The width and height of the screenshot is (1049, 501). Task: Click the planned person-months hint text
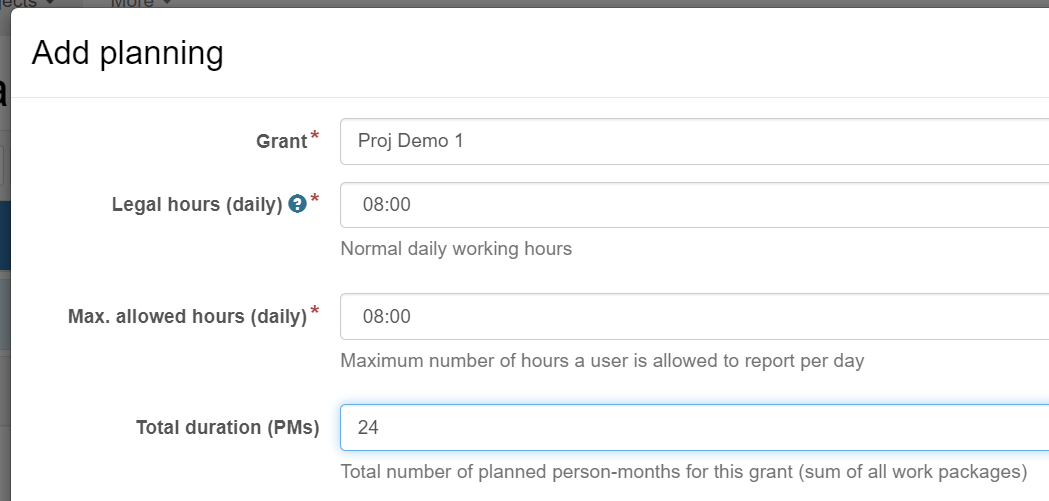click(x=684, y=472)
